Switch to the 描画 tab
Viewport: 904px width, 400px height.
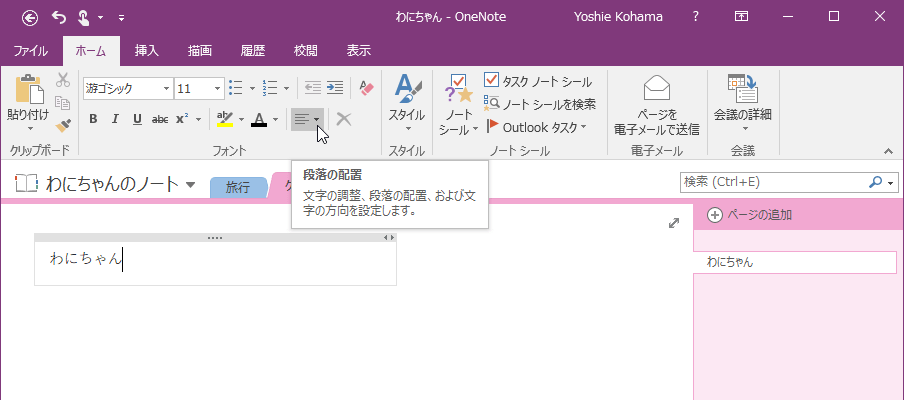tap(199, 51)
